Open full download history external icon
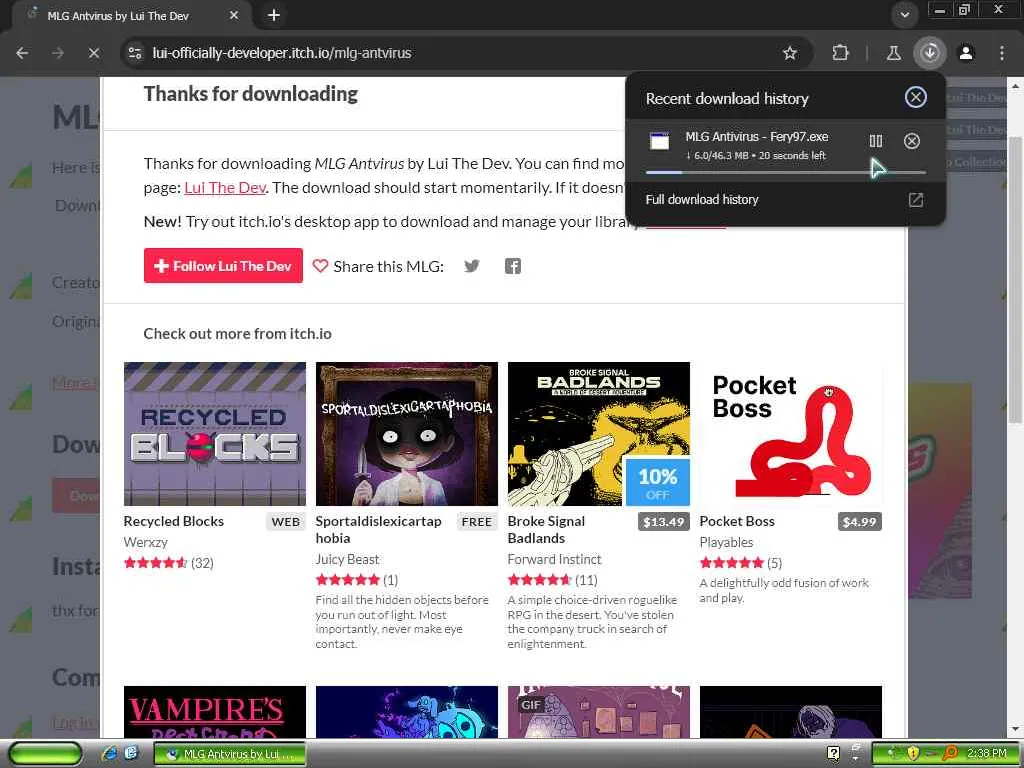Image resolution: width=1024 pixels, height=768 pixels. pyautogui.click(x=916, y=200)
